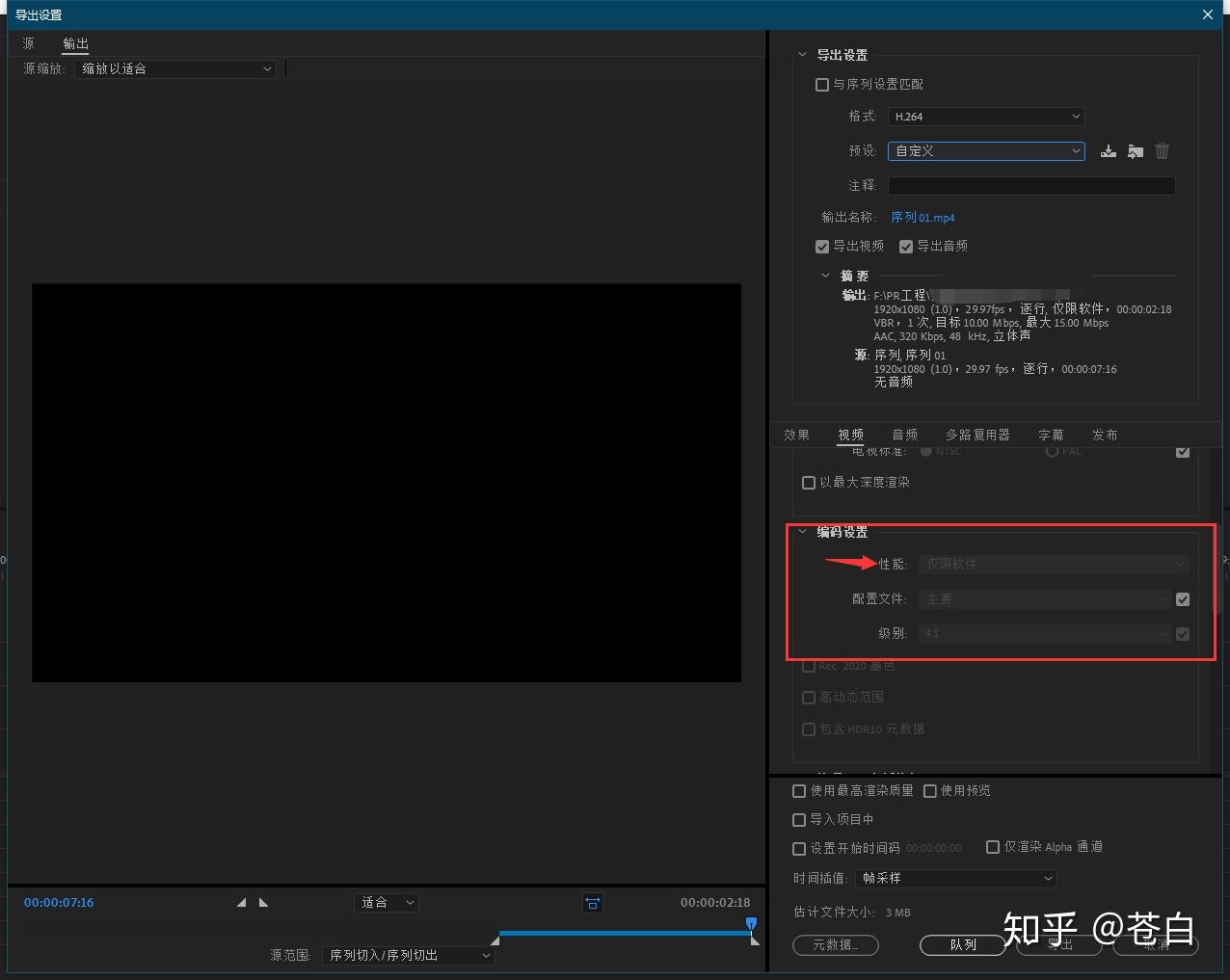Switch to the 输出 tab
Viewport: 1230px width, 980px height.
(x=75, y=43)
